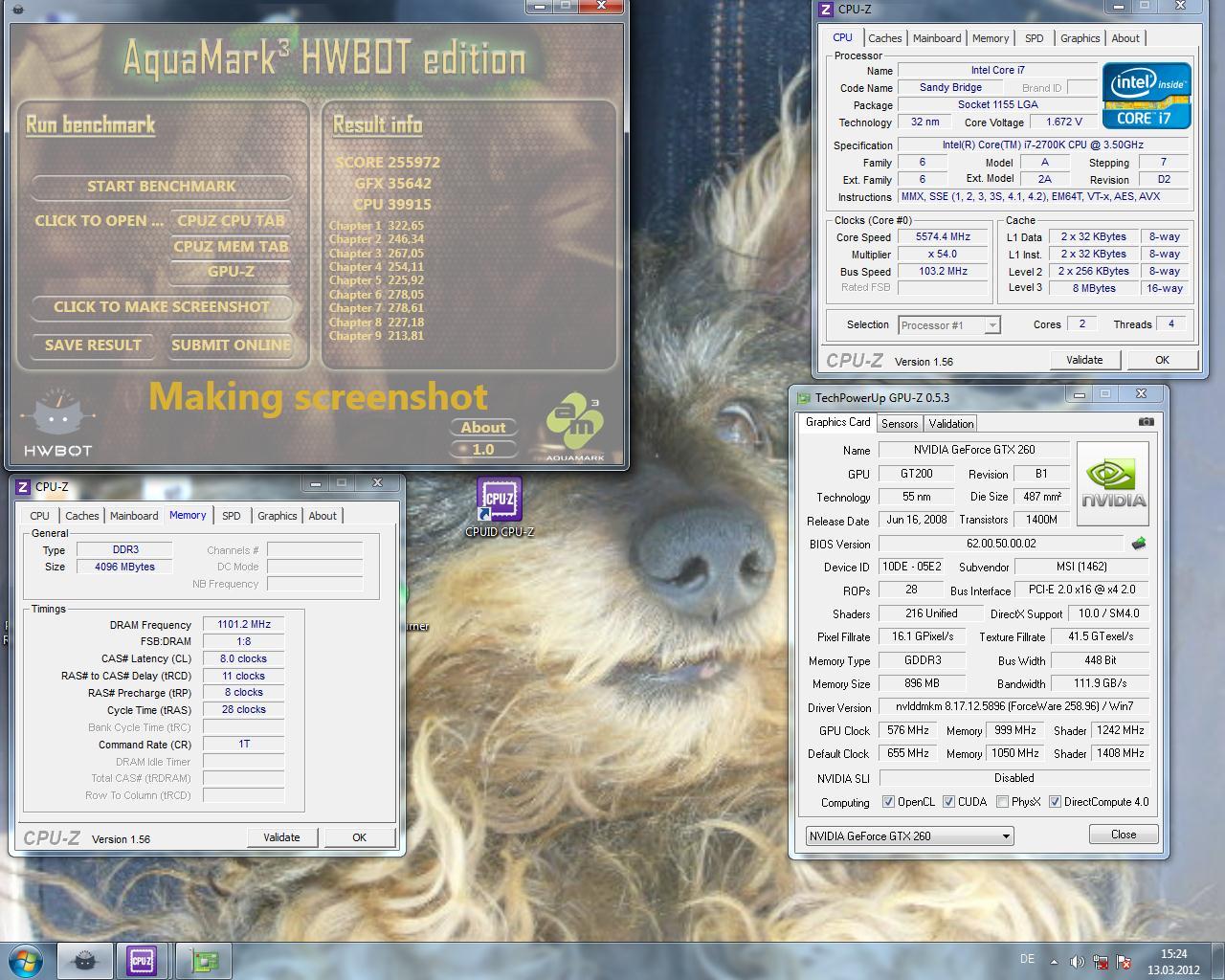
Task: Click the CPU-Z title bar Z icon, top window
Action: pyautogui.click(x=827, y=10)
